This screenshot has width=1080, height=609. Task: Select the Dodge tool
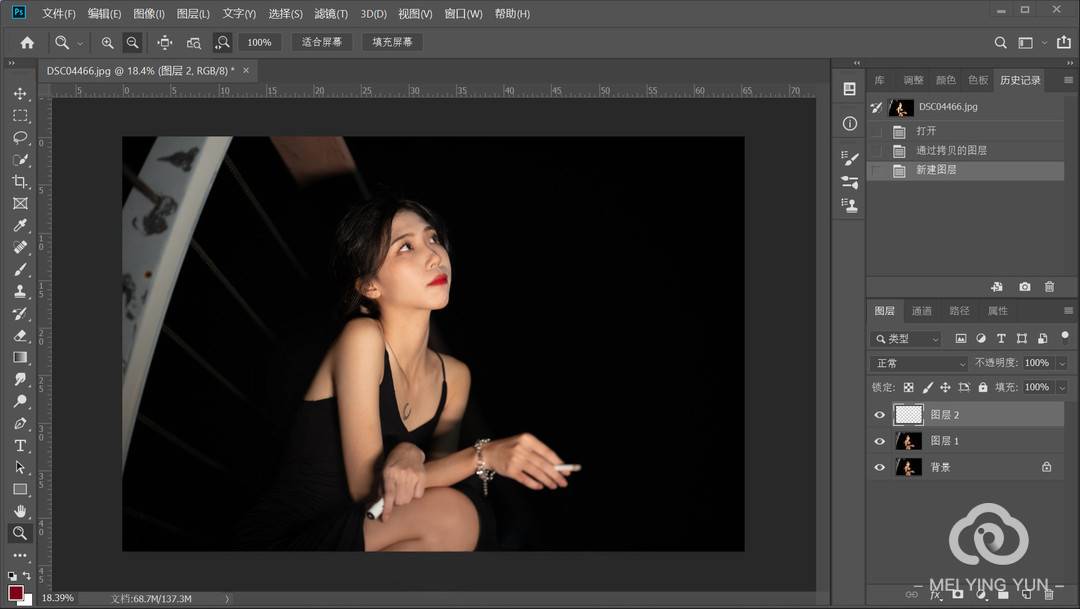(20, 401)
